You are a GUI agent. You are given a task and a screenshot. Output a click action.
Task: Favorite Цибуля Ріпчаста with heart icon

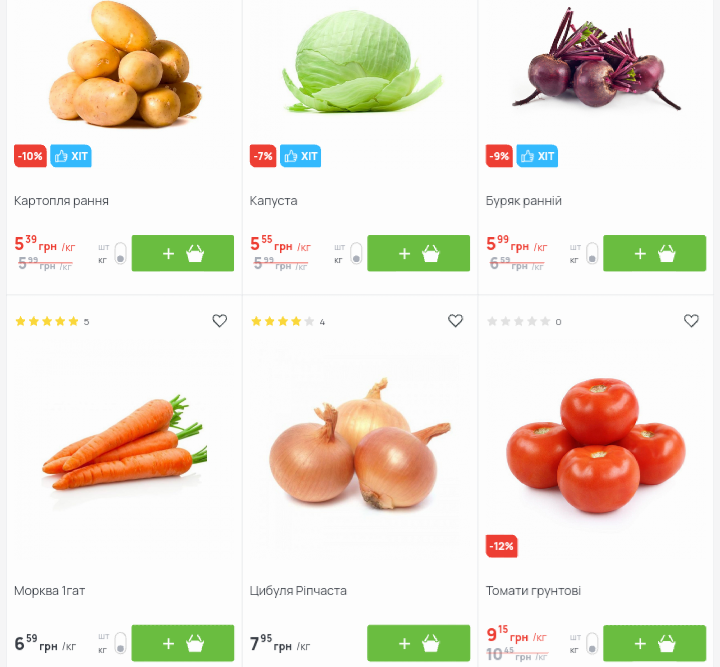[x=455, y=320]
